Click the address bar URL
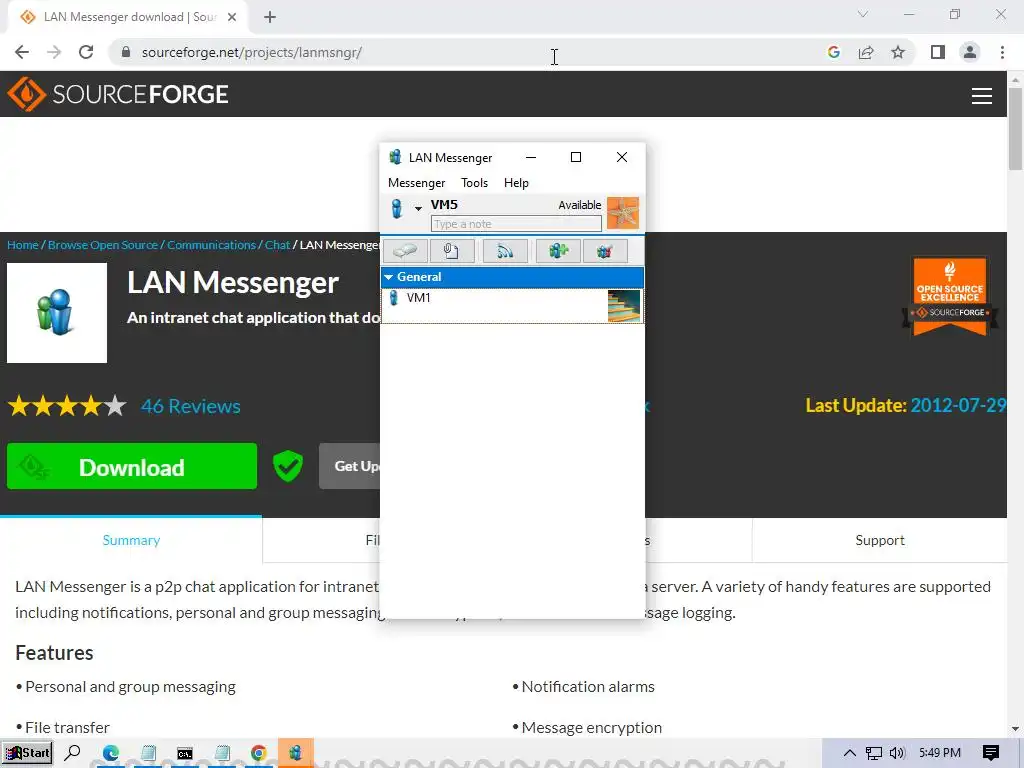The width and height of the screenshot is (1024, 768). [x=252, y=52]
